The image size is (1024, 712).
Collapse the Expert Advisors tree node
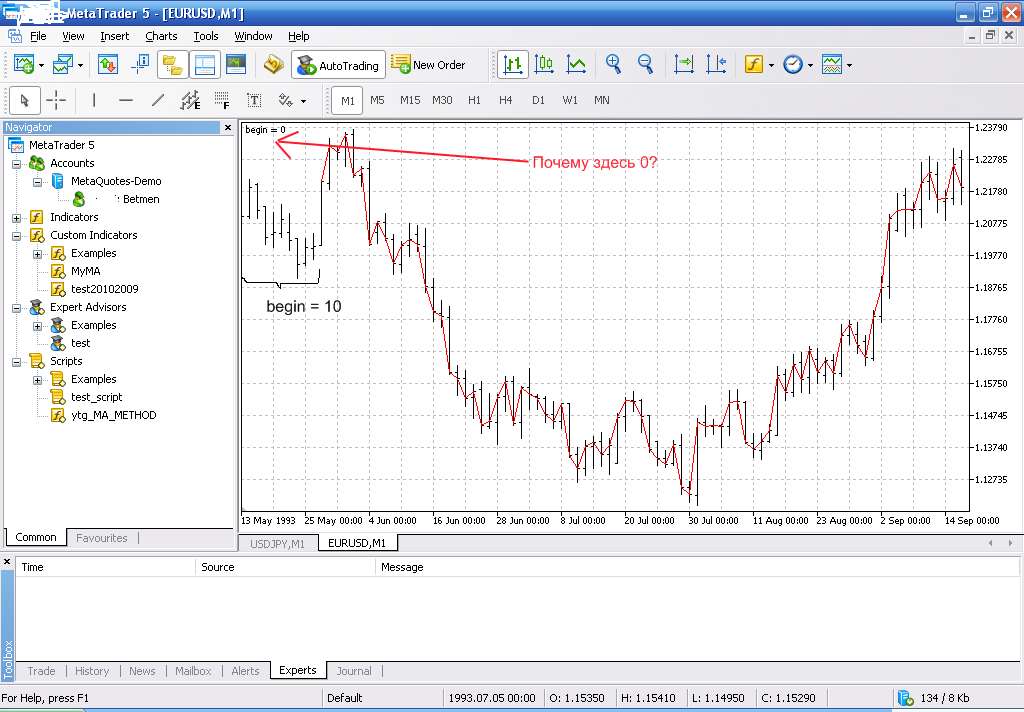[x=16, y=308]
